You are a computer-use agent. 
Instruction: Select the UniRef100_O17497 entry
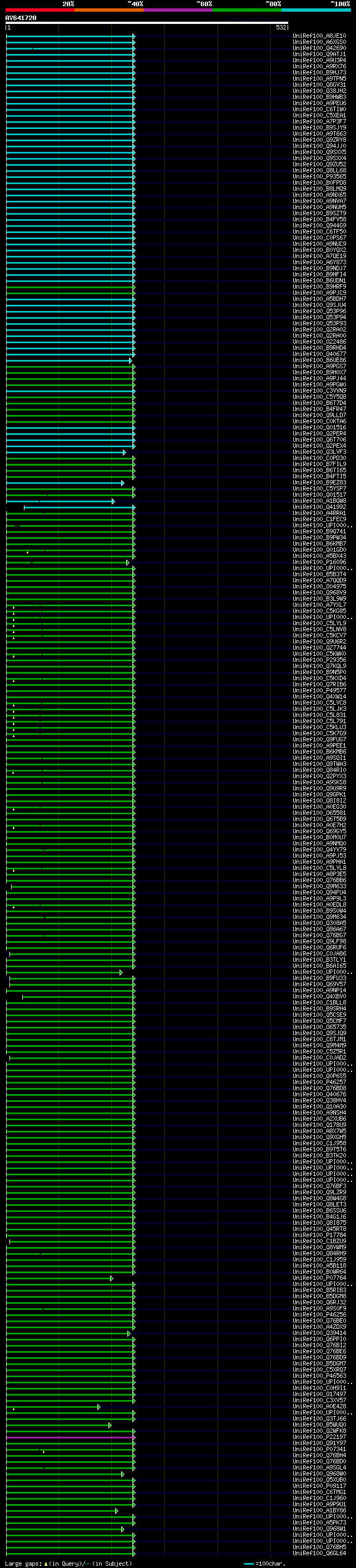[319, 1394]
